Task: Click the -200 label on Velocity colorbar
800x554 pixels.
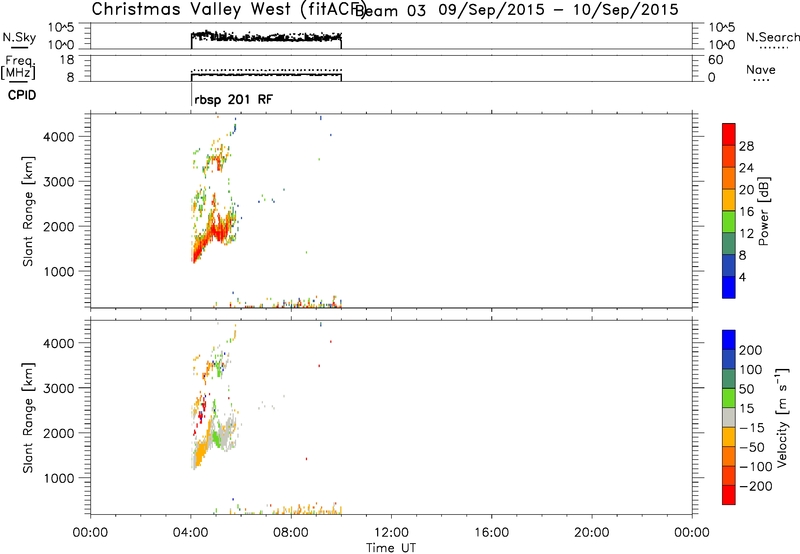Action: (755, 486)
